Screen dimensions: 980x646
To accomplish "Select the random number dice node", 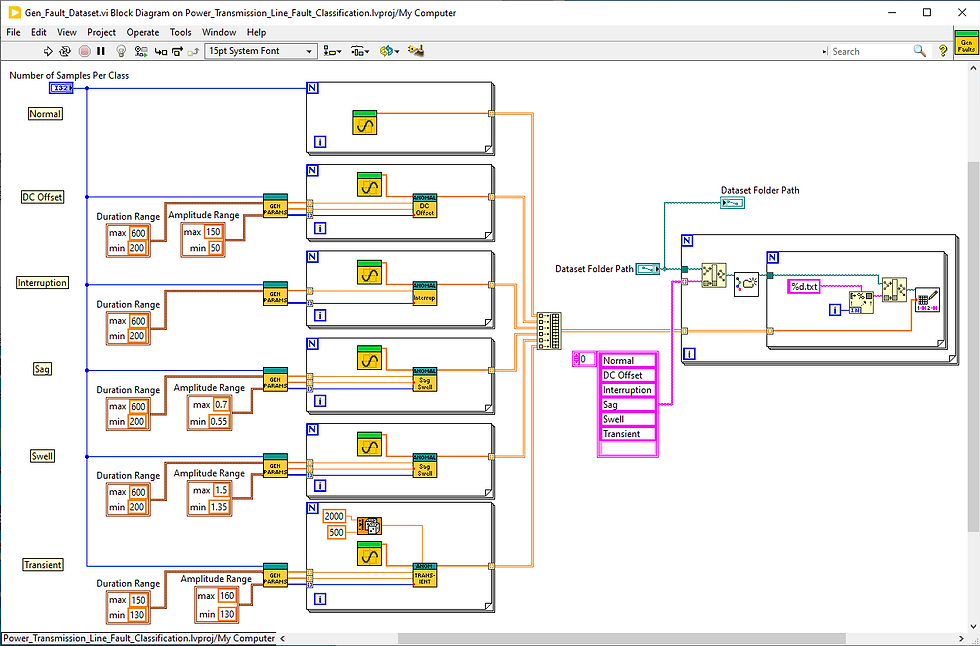I will pyautogui.click(x=369, y=525).
